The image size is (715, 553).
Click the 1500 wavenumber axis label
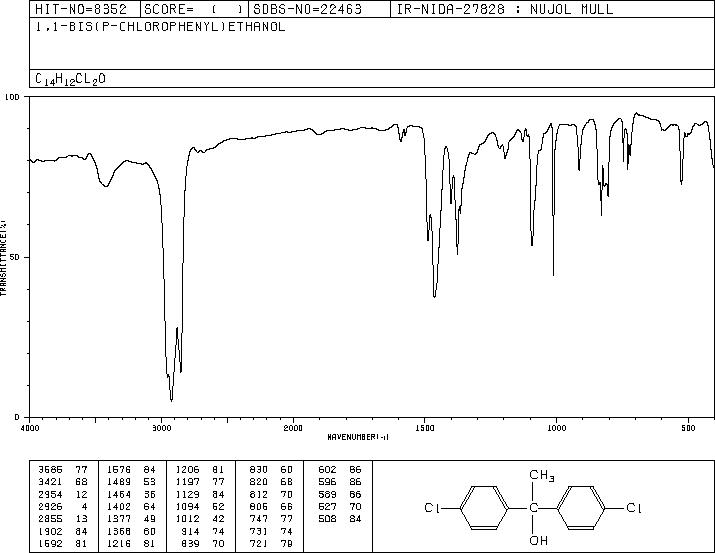[x=425, y=428]
